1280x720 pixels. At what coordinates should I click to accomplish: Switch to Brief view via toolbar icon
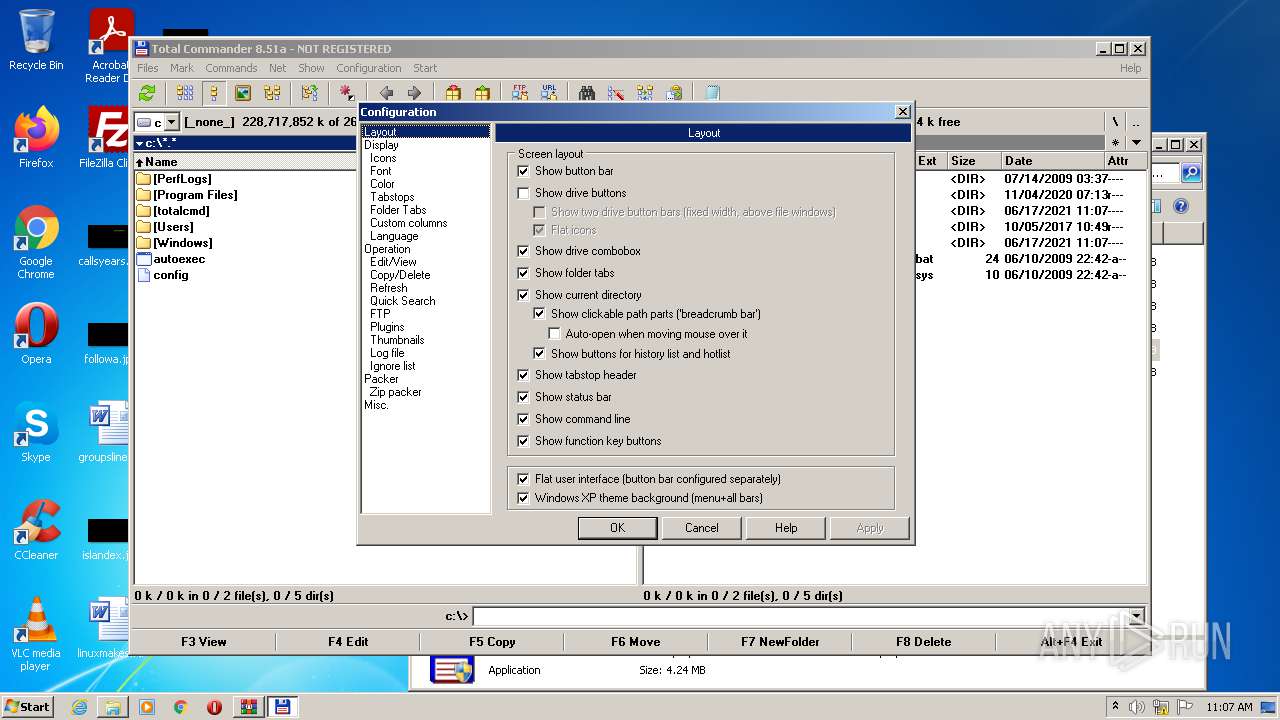pos(185,93)
